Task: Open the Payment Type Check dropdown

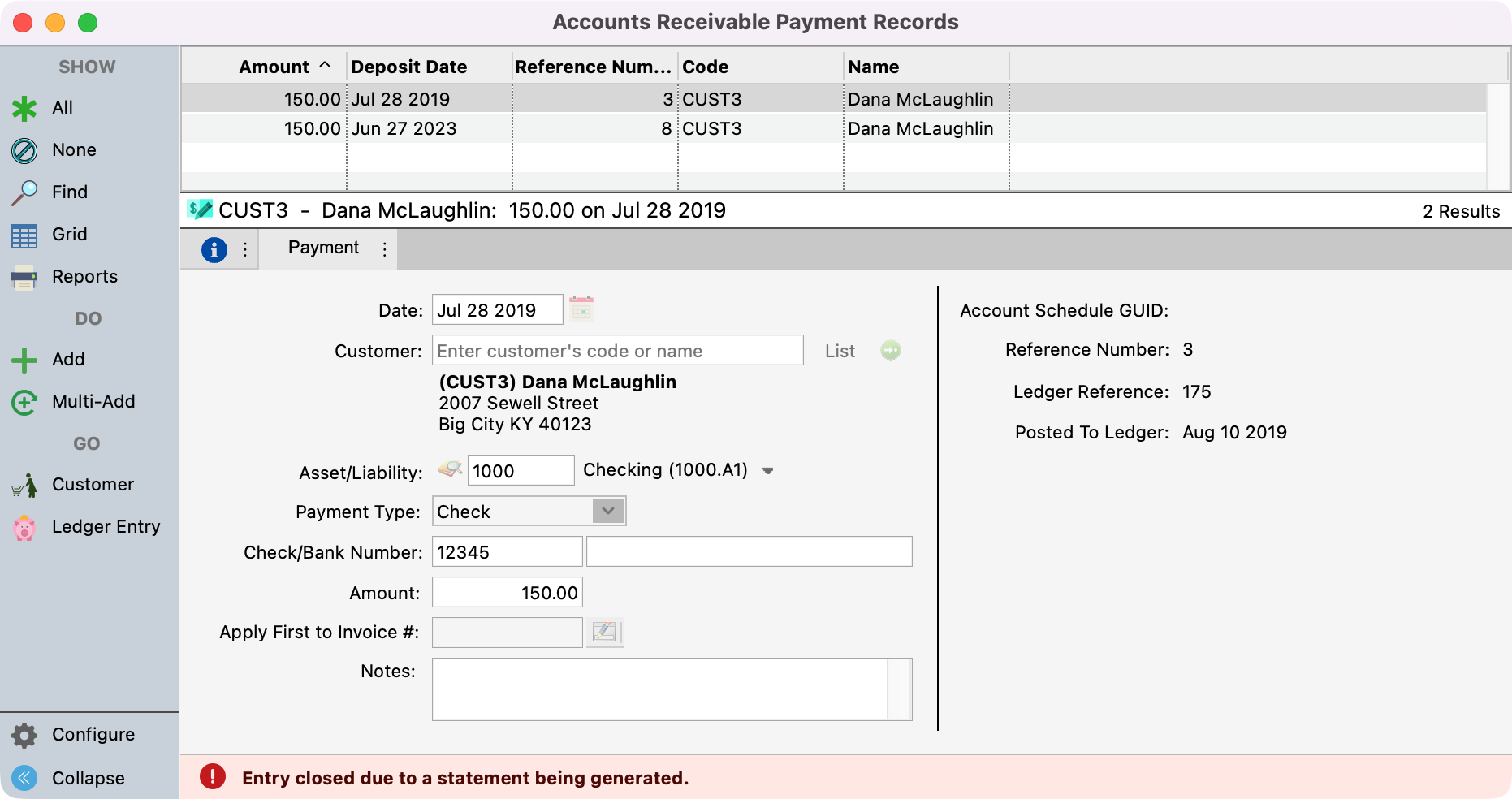Action: pos(529,512)
